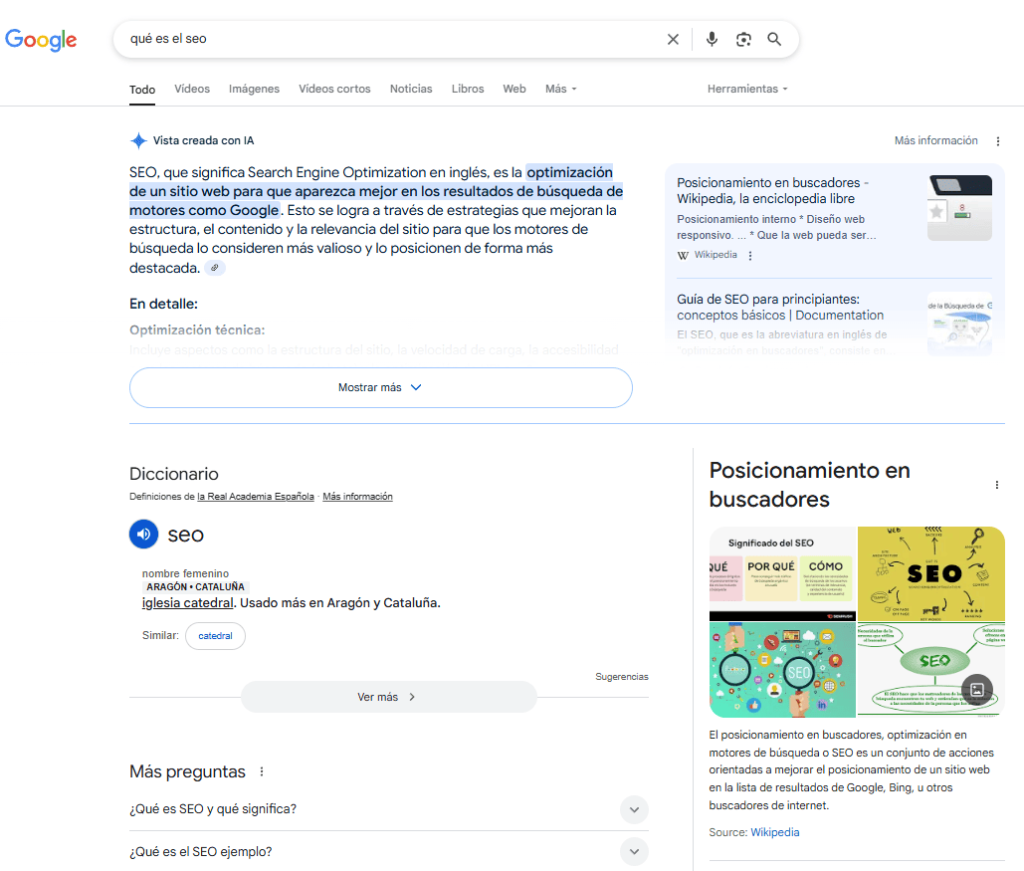Click the 'ARAGÓN • CATALUÑA' region label
This screenshot has width=1024, height=871.
coord(195,587)
